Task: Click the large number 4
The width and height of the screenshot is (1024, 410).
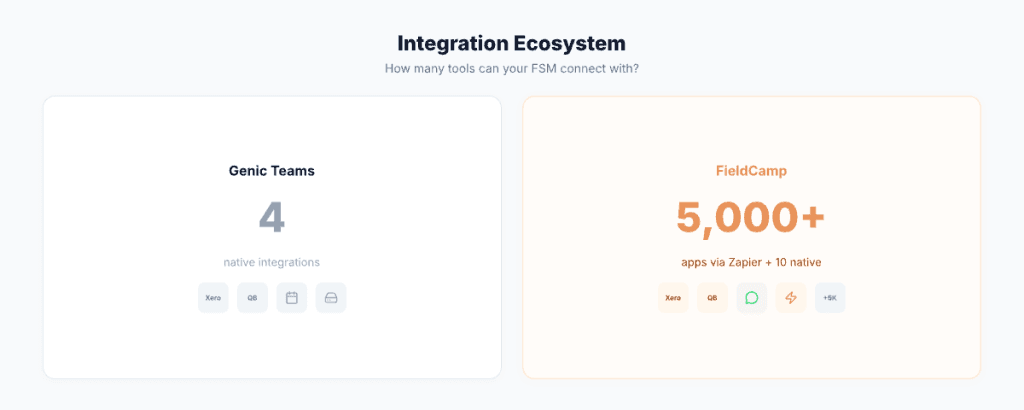Action: pyautogui.click(x=272, y=217)
